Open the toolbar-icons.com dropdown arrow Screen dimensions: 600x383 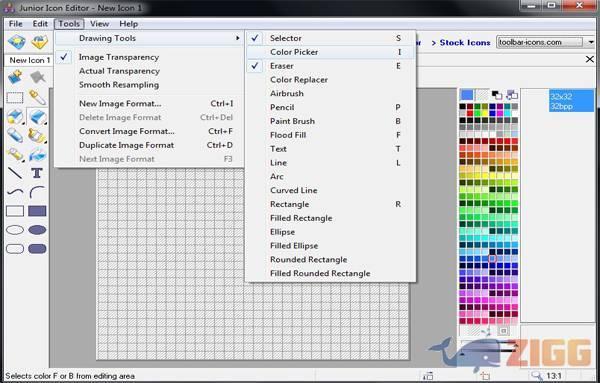[x=591, y=42]
